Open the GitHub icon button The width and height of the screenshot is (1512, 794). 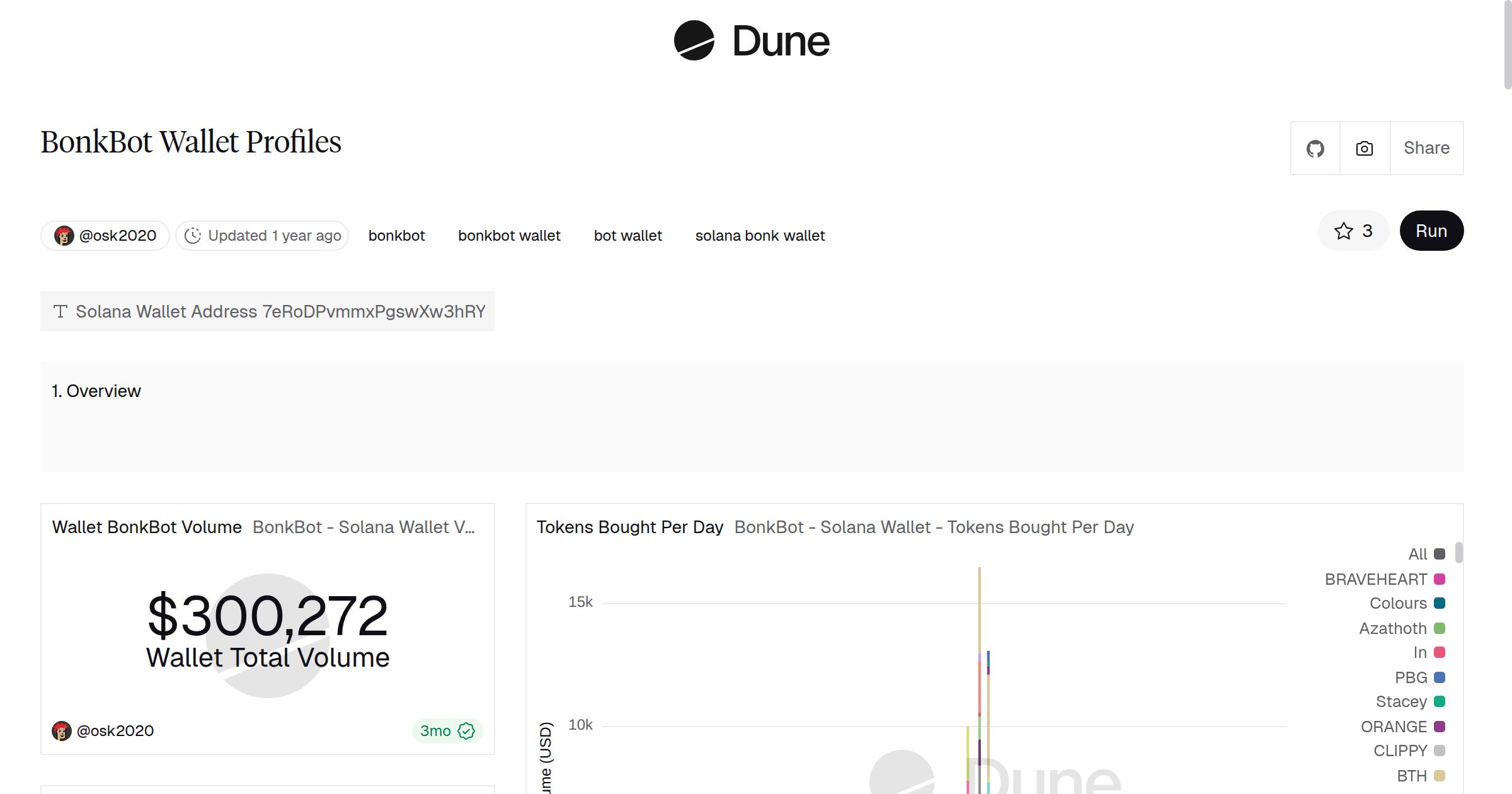[1315, 148]
